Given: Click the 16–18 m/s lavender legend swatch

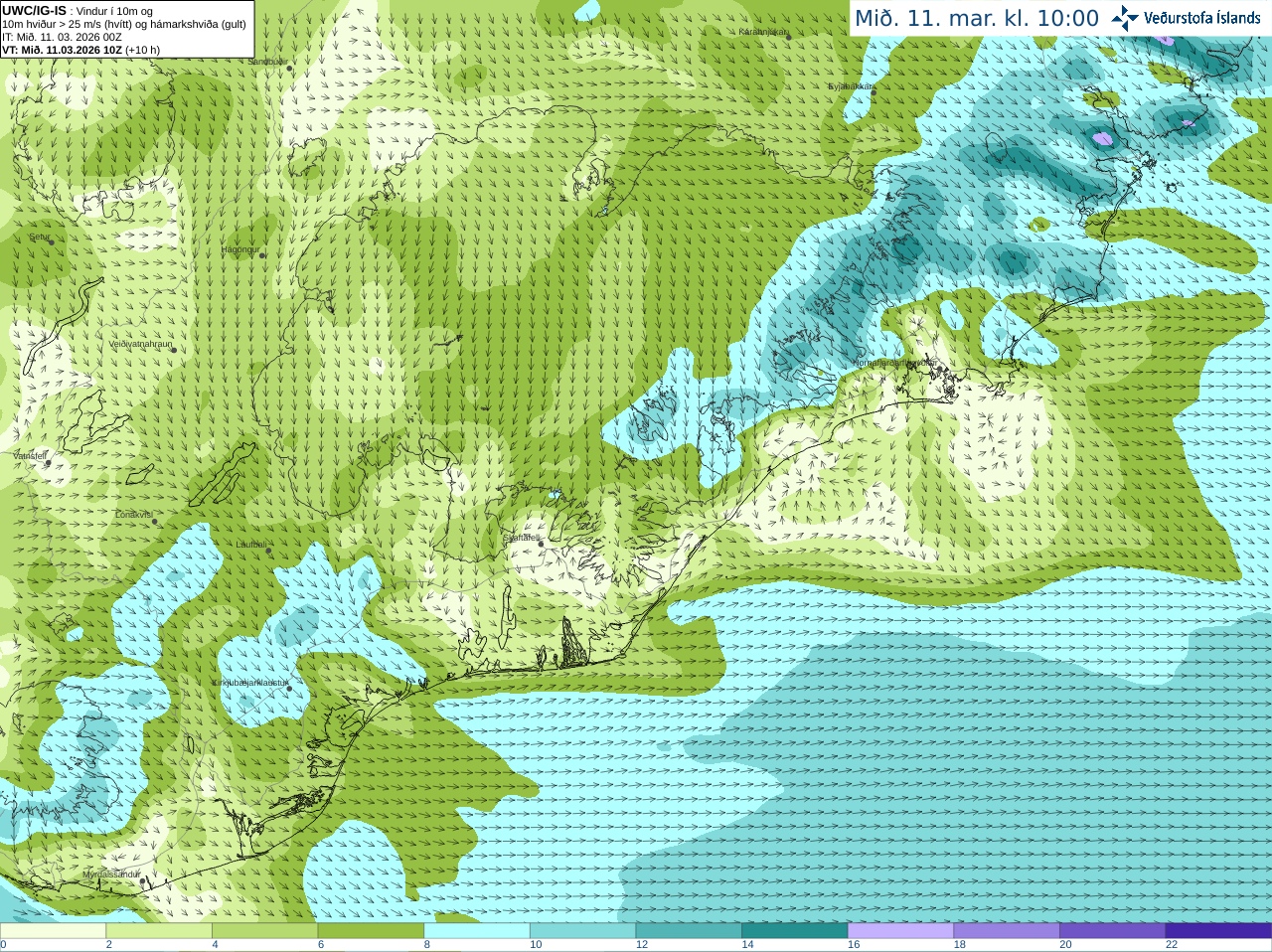Looking at the screenshot, I should tap(900, 931).
